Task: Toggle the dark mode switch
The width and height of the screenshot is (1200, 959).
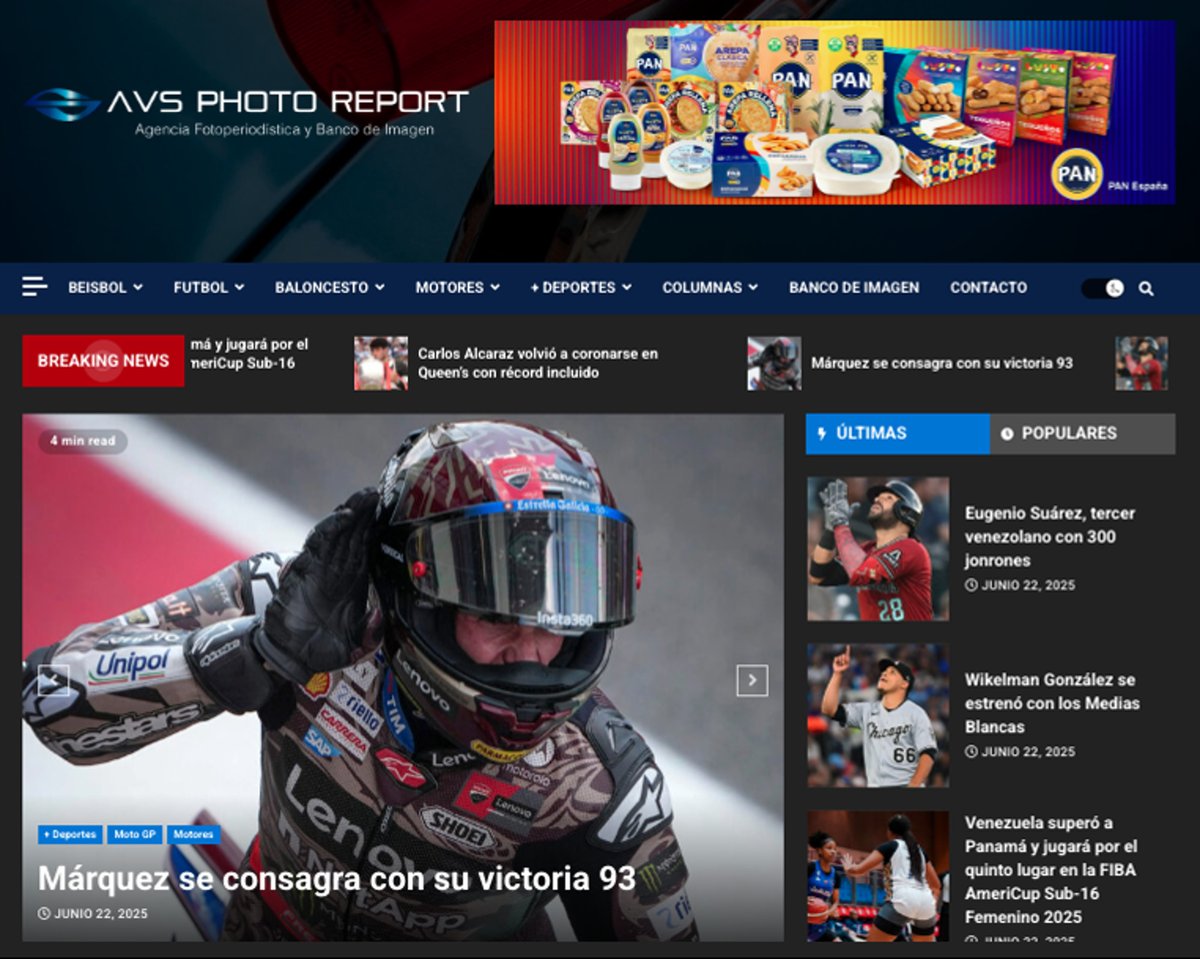Action: tap(1103, 288)
